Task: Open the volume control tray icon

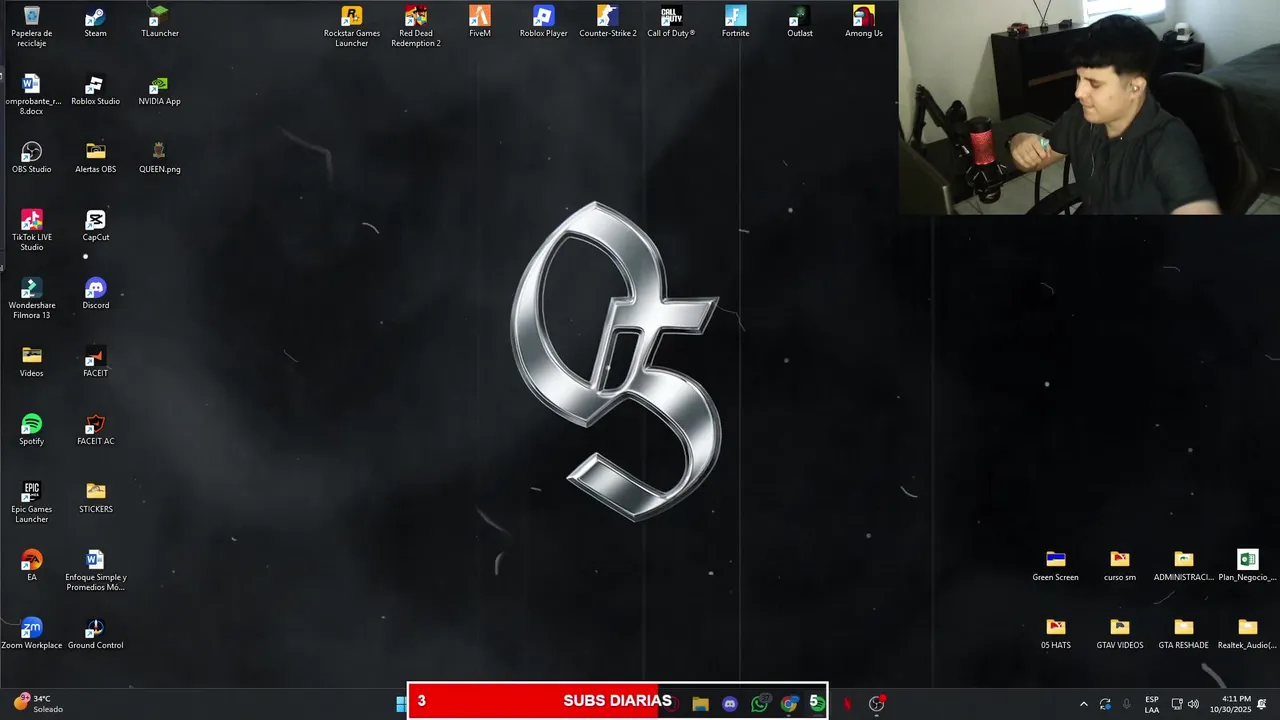Action: 1193,704
